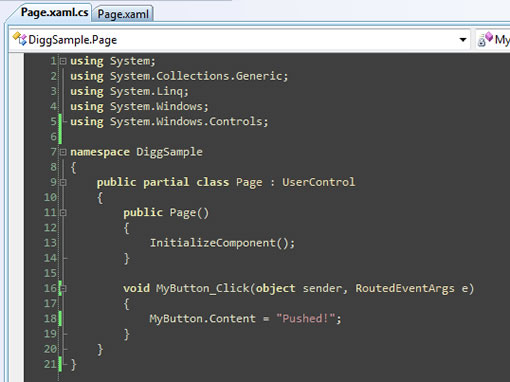Collapse the class Page outline at line 9
The width and height of the screenshot is (510, 382).
(63, 182)
